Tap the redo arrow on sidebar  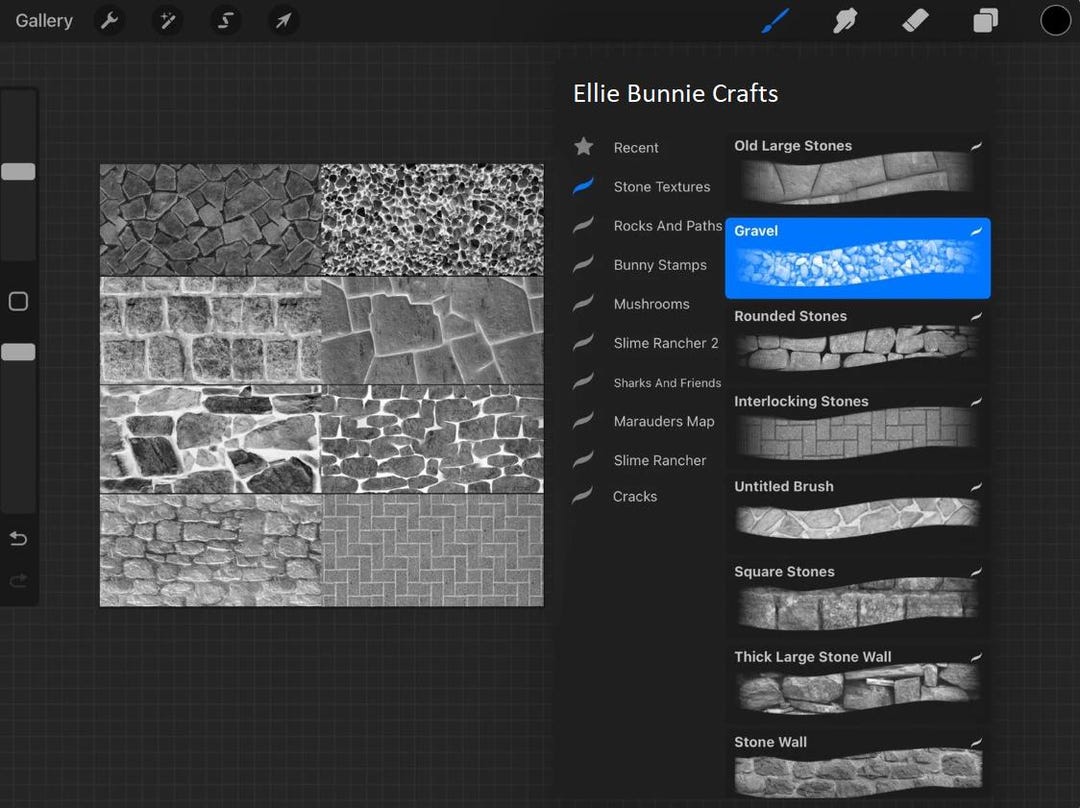(18, 580)
